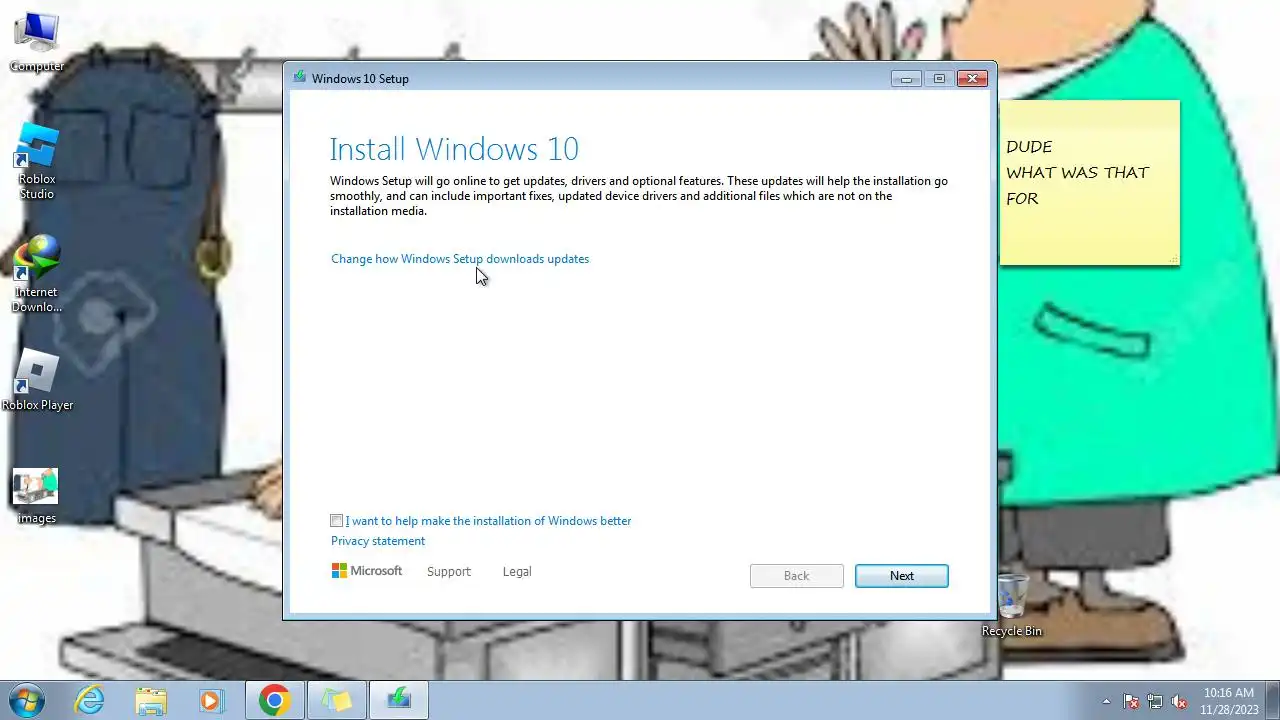
Task: Open the taskbar clock and date
Action: (1229, 701)
